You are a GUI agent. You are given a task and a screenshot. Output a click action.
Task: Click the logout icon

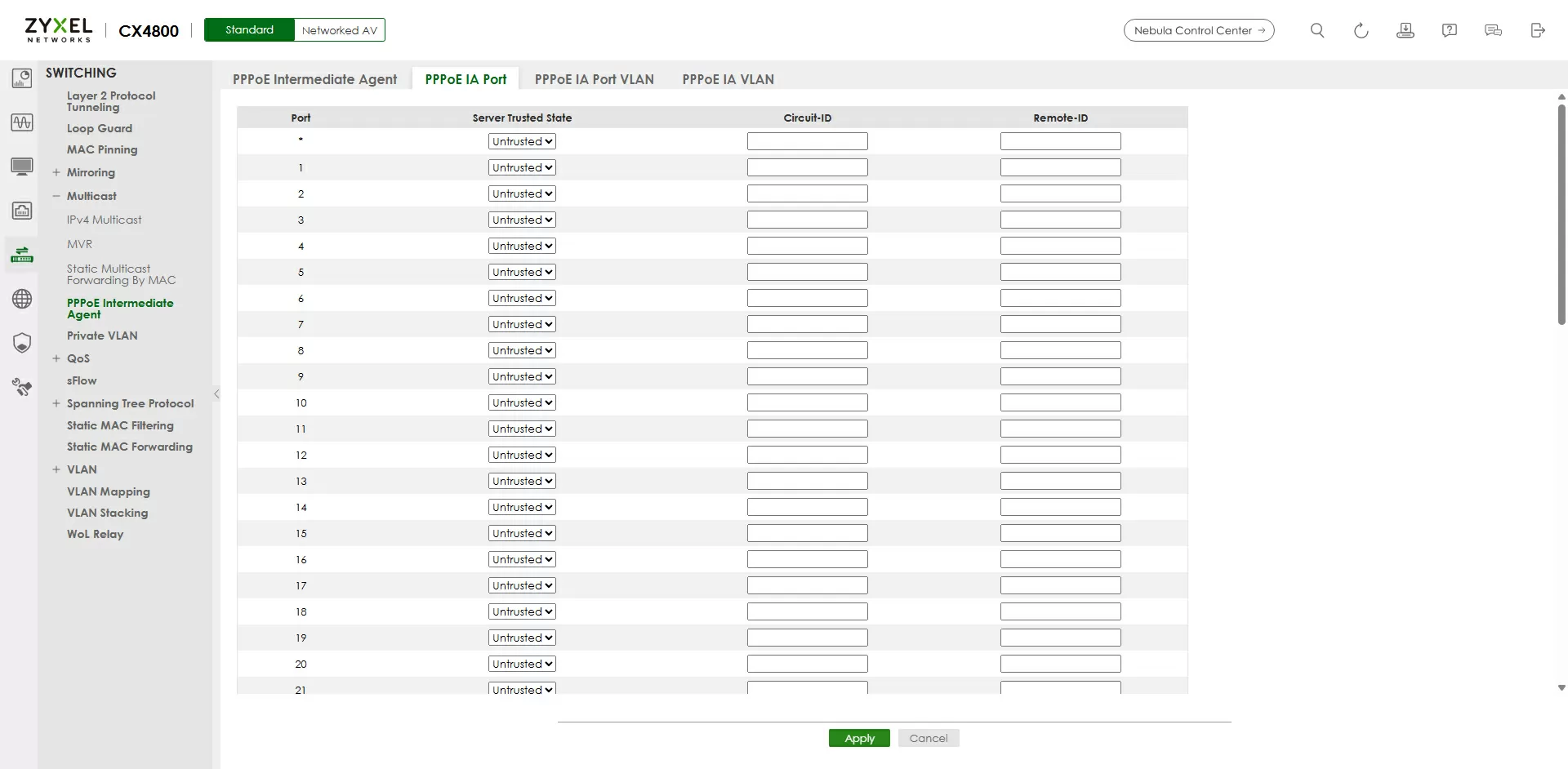pos(1537,30)
